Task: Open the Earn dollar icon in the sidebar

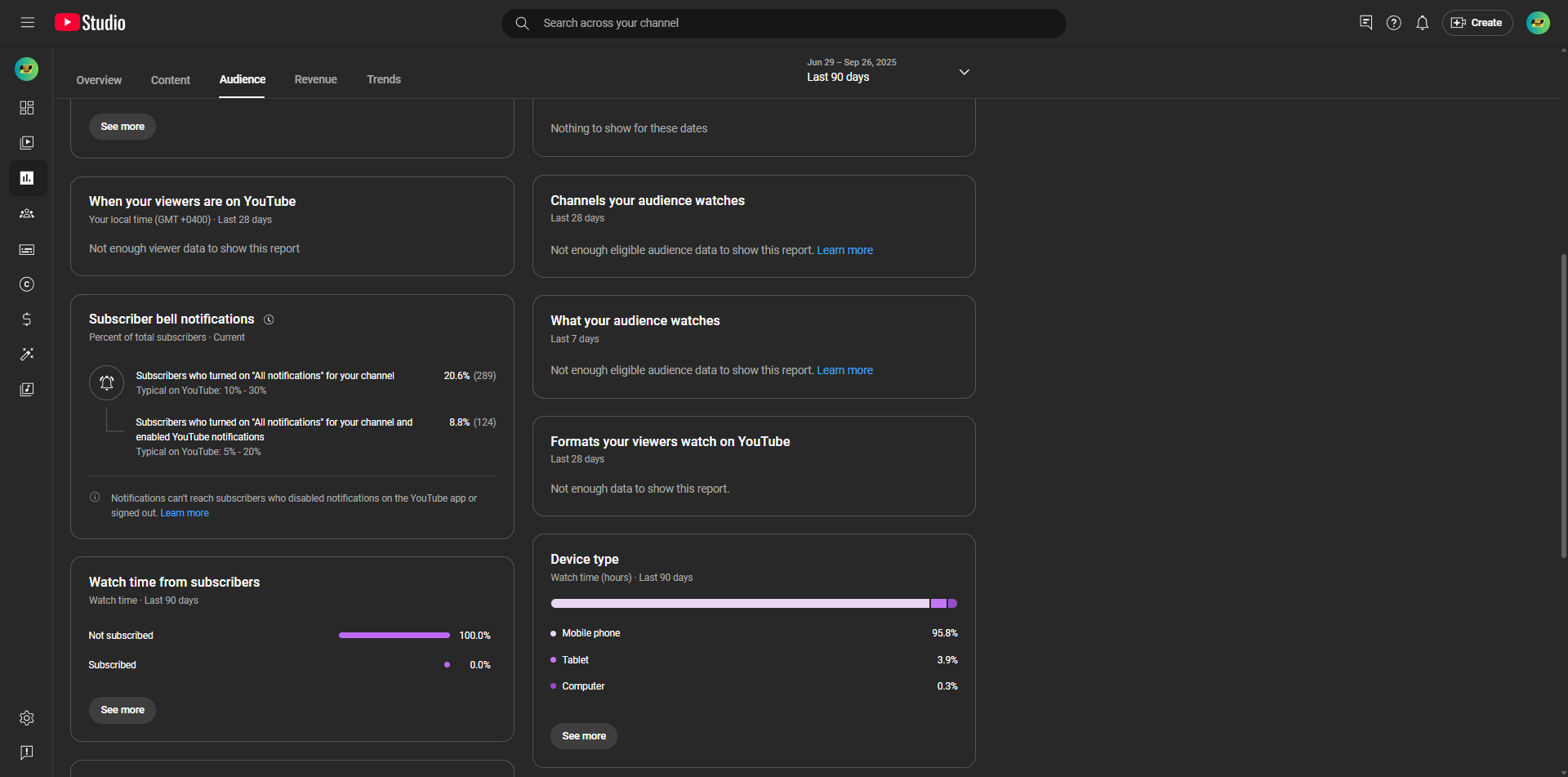Action: tap(27, 319)
